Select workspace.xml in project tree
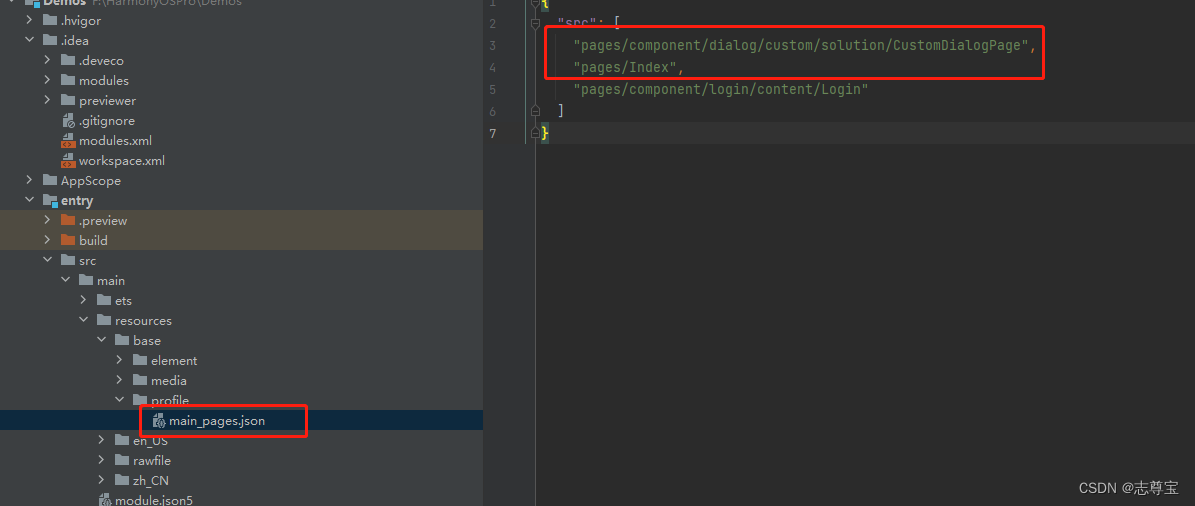Screen dimensions: 1195x506 (x=241, y=161)
